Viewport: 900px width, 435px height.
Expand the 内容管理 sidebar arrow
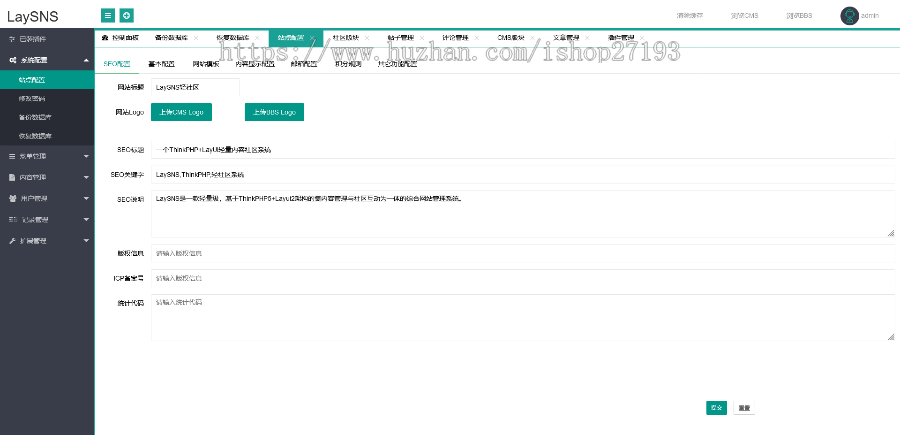coord(86,177)
